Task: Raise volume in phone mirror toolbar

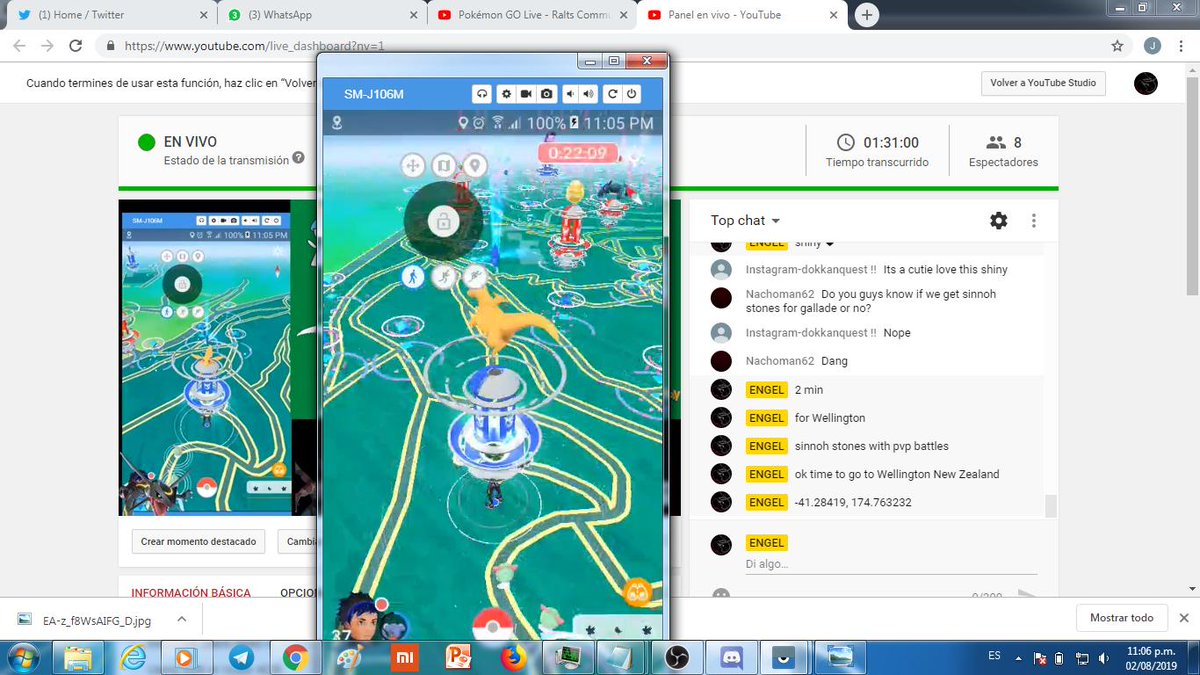Action: tap(589, 94)
